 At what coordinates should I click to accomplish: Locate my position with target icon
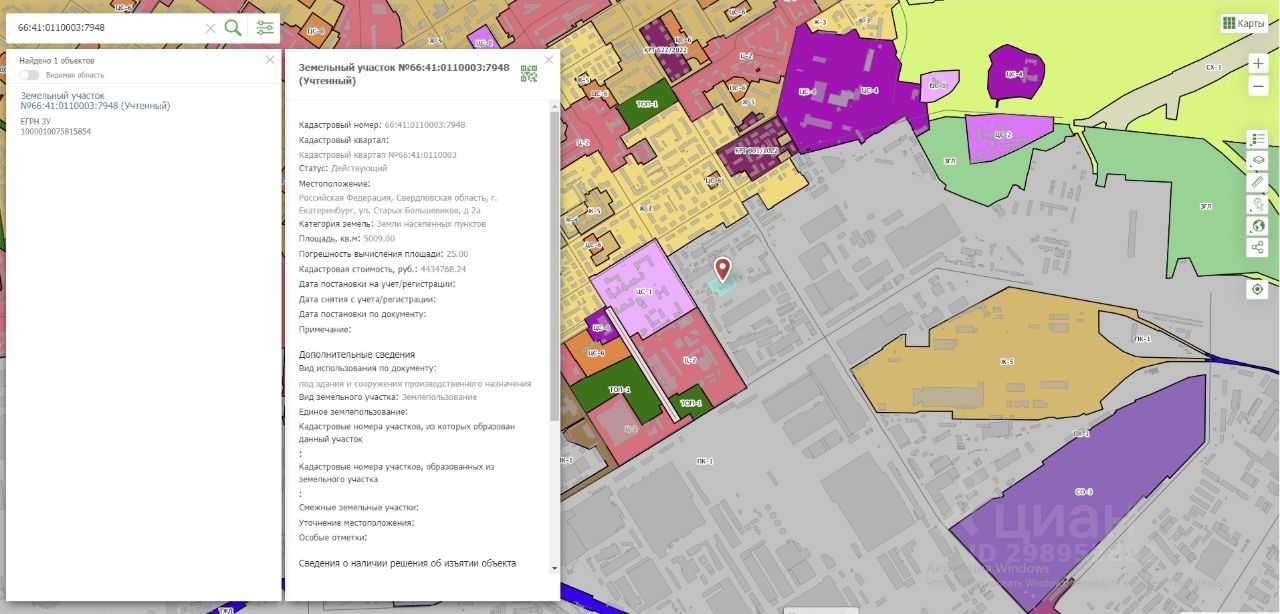pyautogui.click(x=1258, y=289)
